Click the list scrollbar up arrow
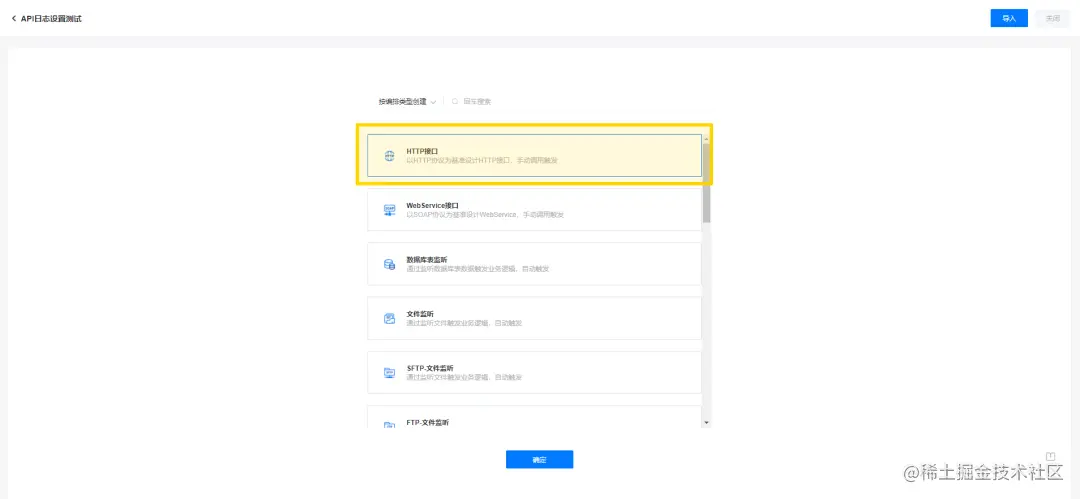This screenshot has height=499, width=1080. 707,139
